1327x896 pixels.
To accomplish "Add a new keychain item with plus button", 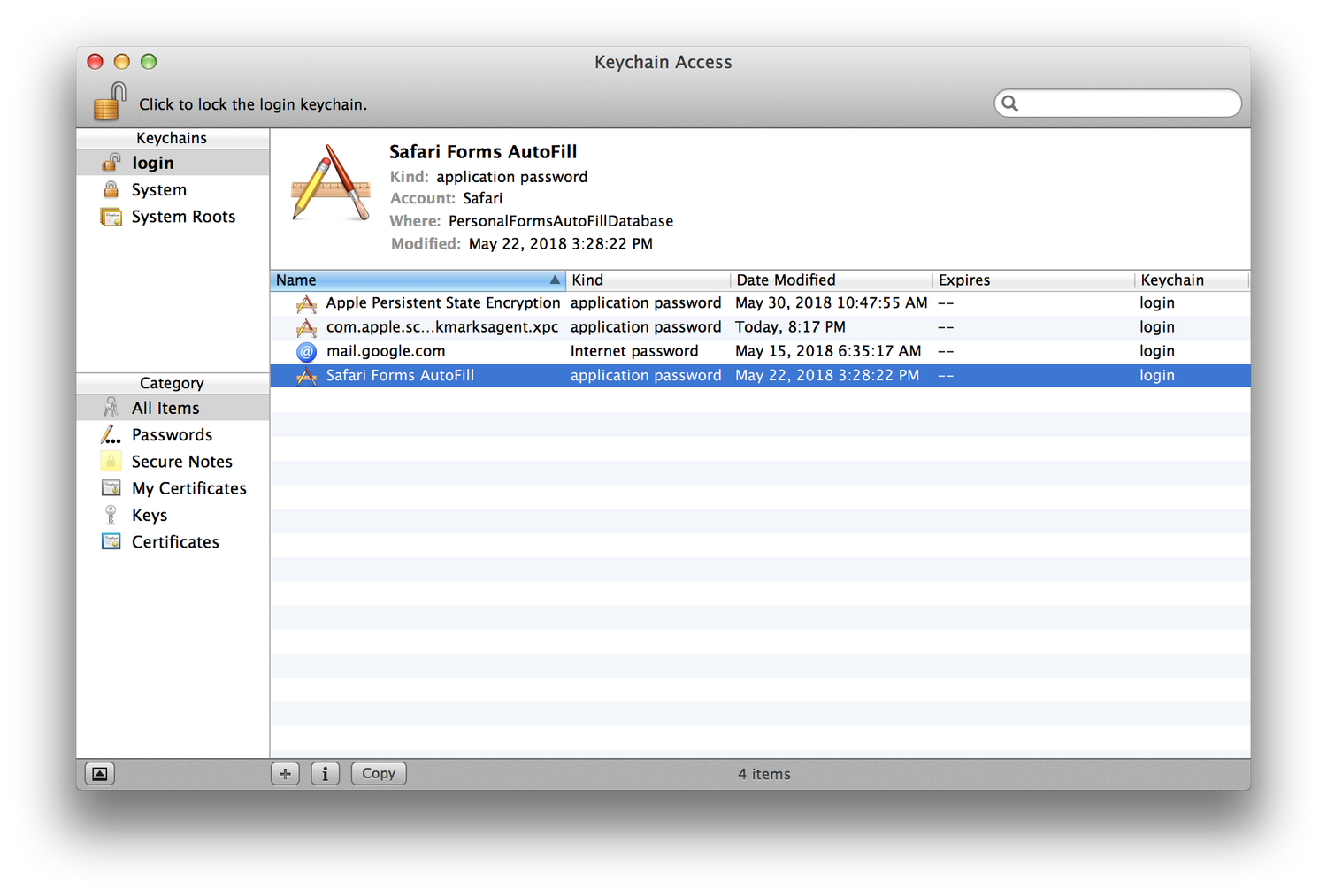I will click(x=285, y=774).
